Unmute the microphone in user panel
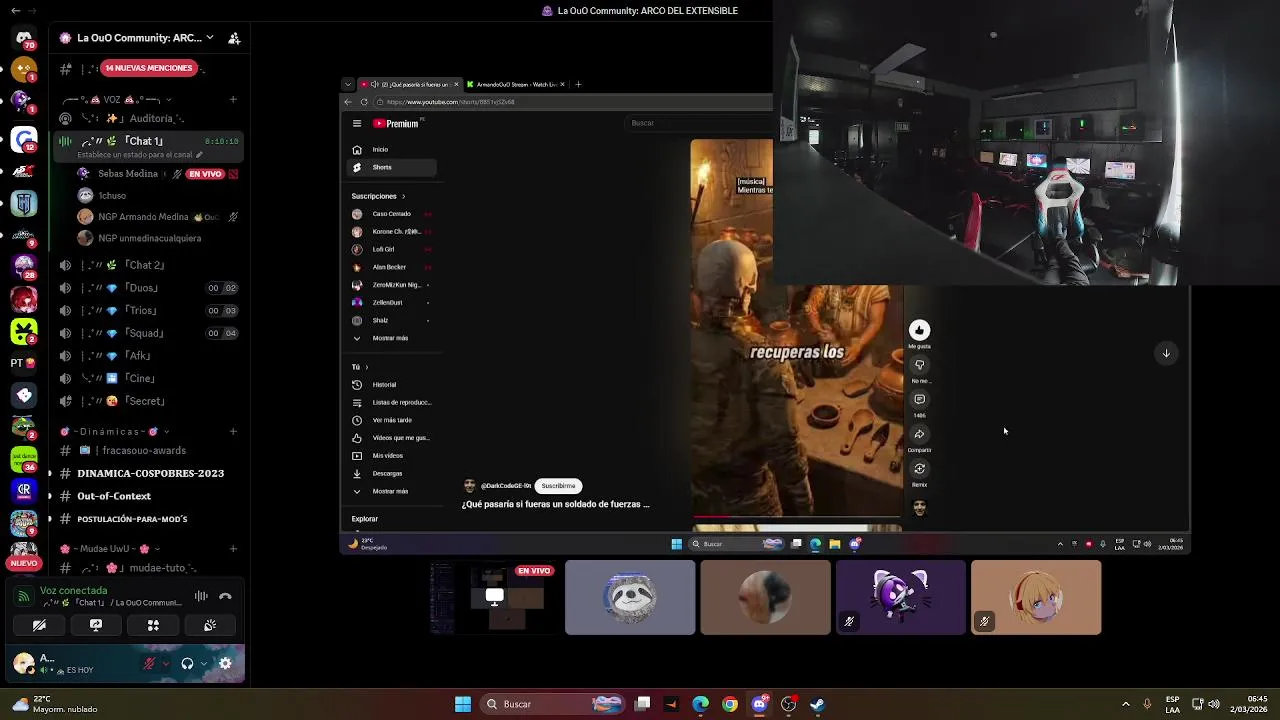Viewport: 1280px width, 720px height. 149,663
